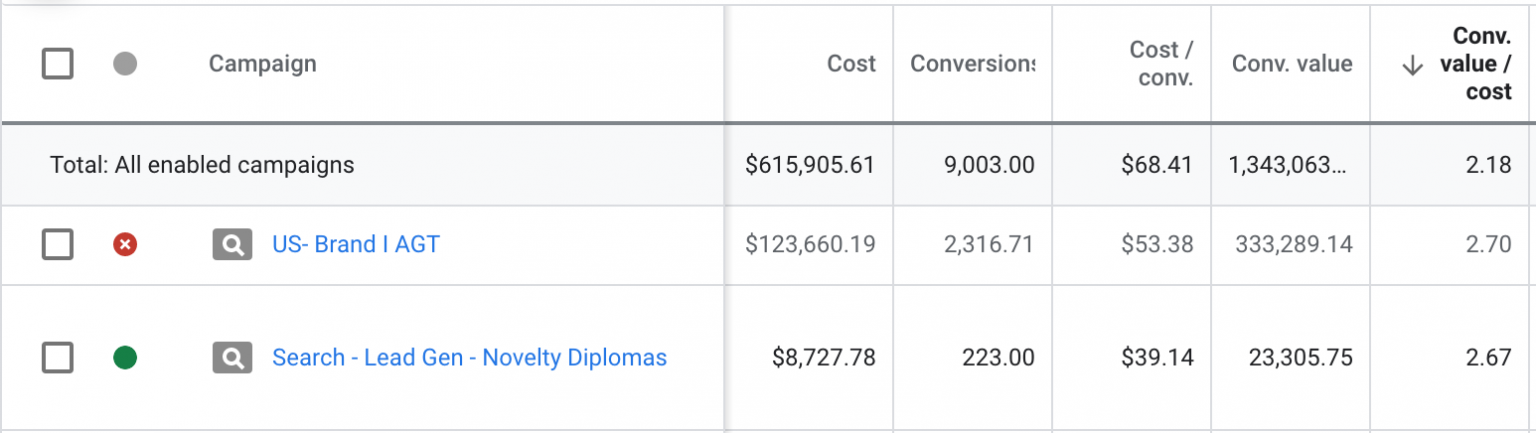Toggle sort on Conv. value / cost header
The height and width of the screenshot is (433, 1536).
pos(1475,64)
